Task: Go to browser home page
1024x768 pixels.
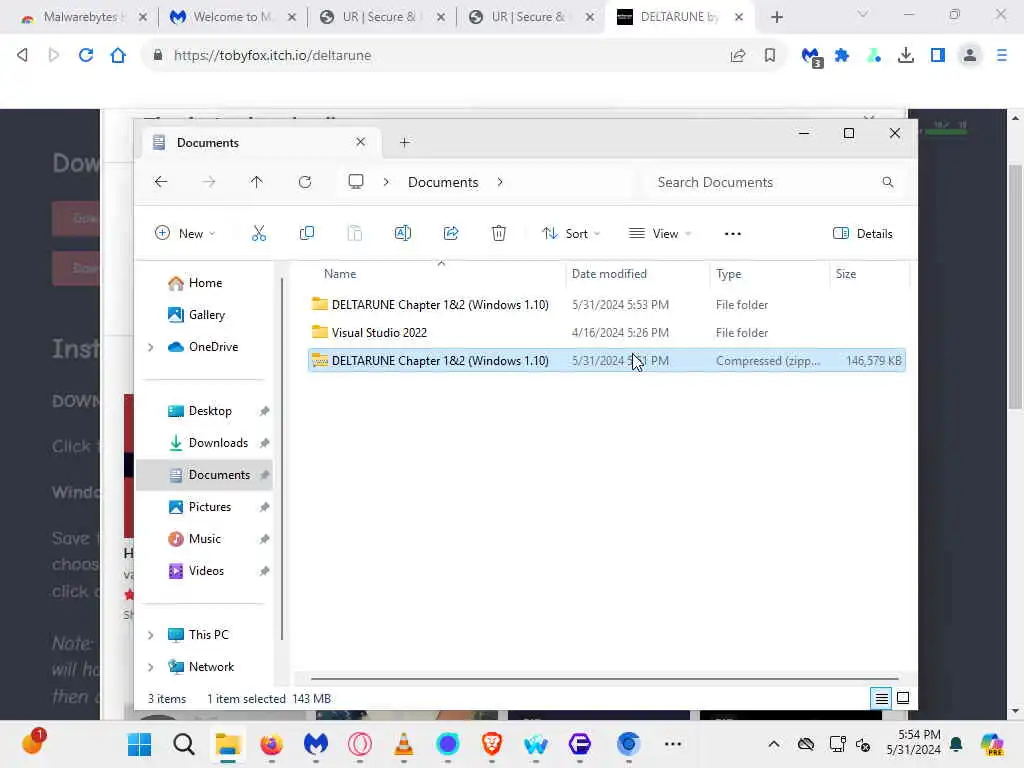Action: (118, 55)
